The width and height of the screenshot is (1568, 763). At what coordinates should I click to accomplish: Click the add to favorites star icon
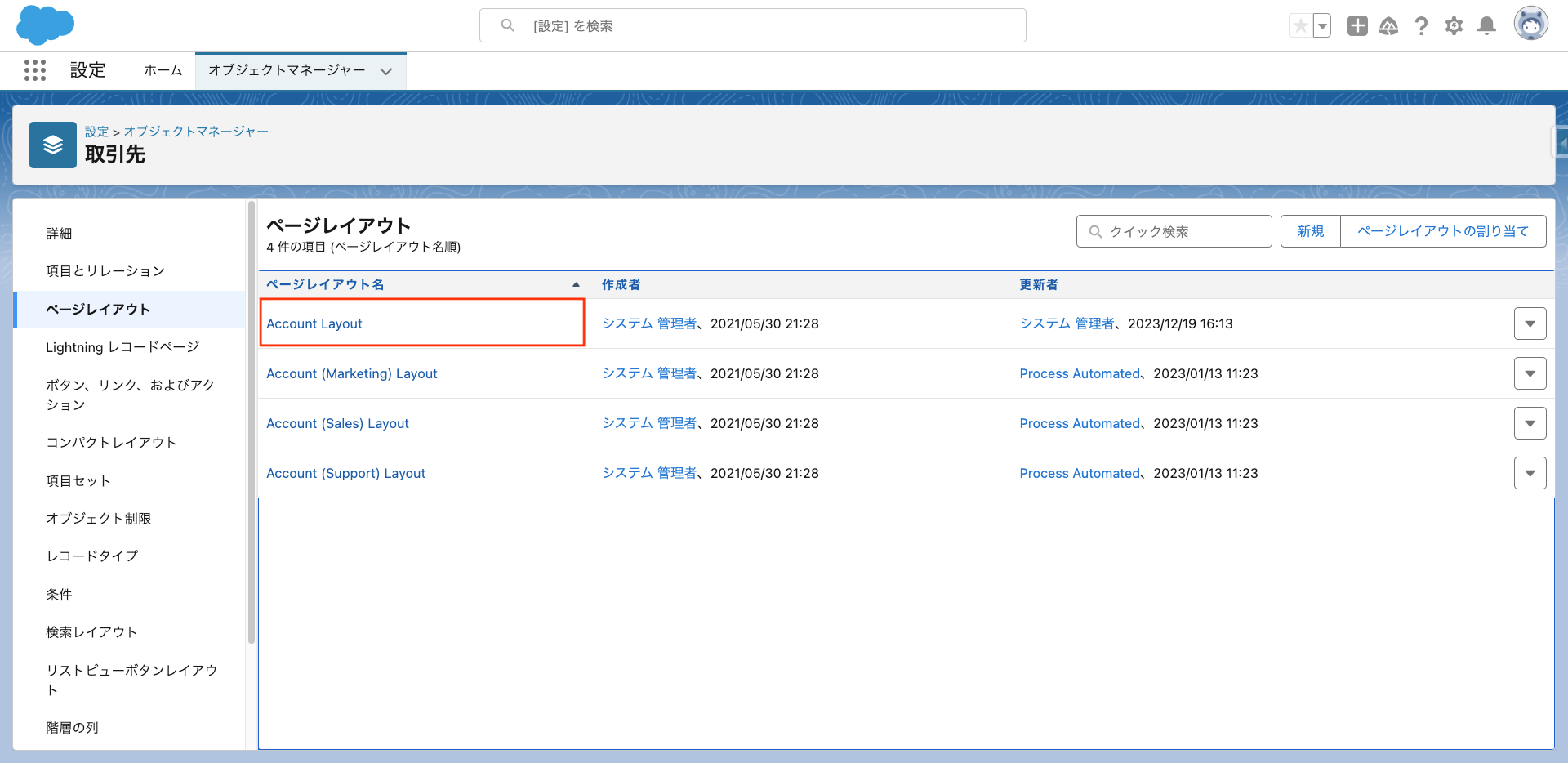1300,25
